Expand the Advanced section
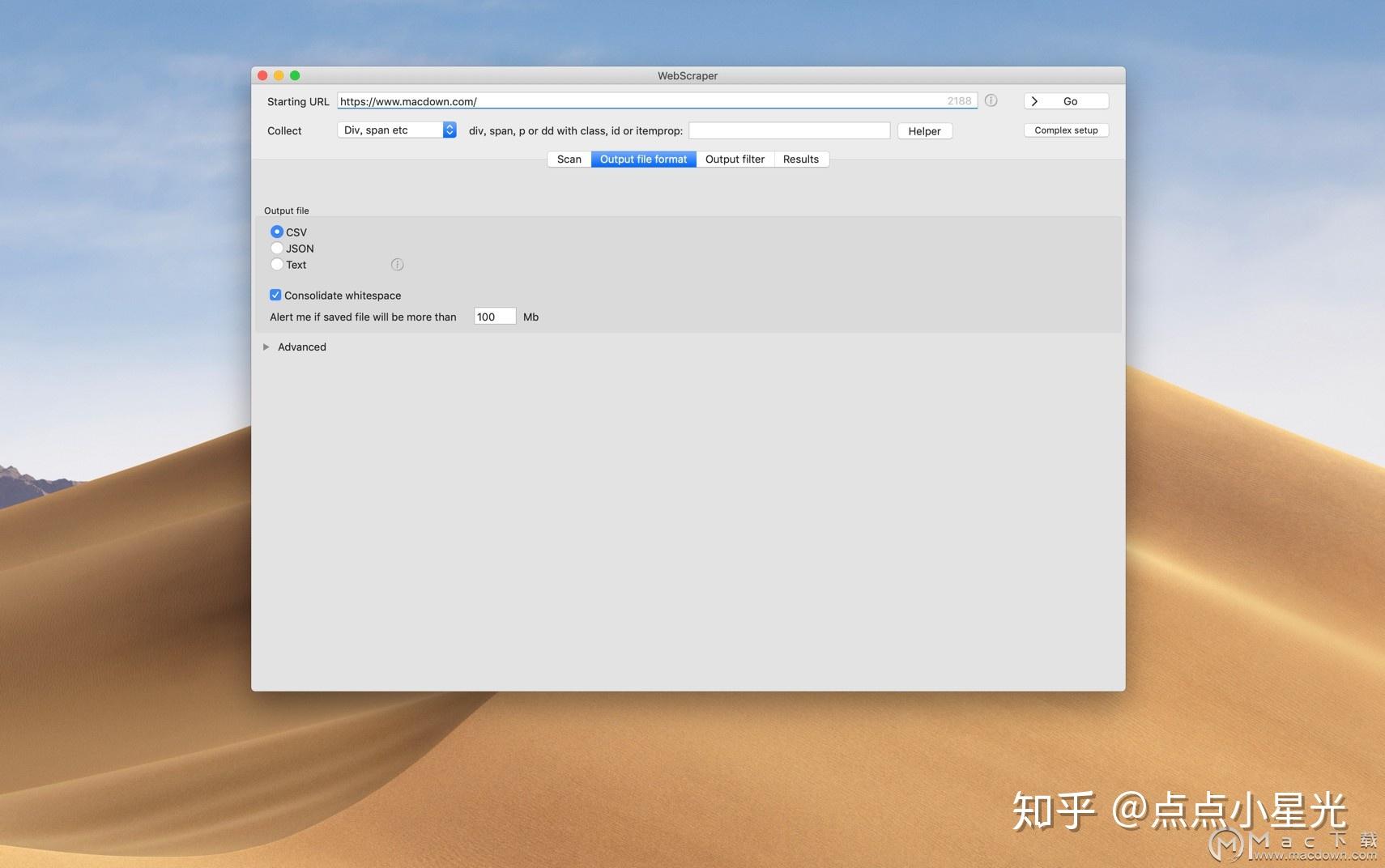Image resolution: width=1385 pixels, height=868 pixels. 266,347
